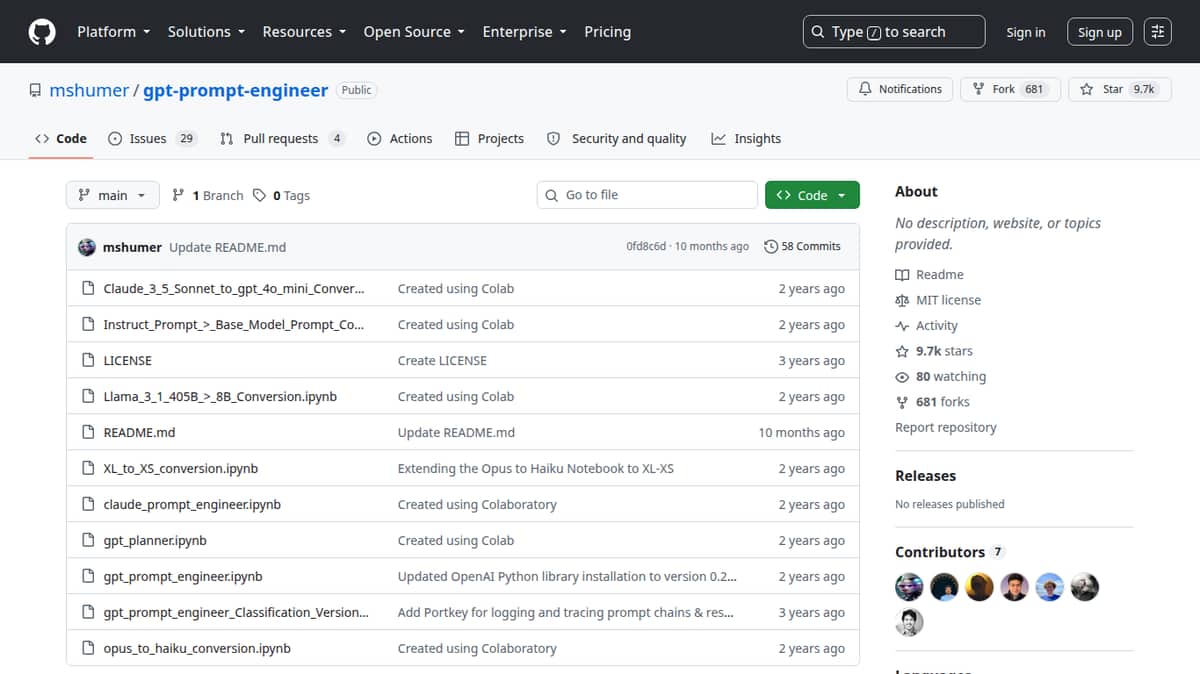
Task: Open Claude_3_5_Sonnet_to_gpt_4o_mini notebook file
Action: pyautogui.click(x=234, y=289)
